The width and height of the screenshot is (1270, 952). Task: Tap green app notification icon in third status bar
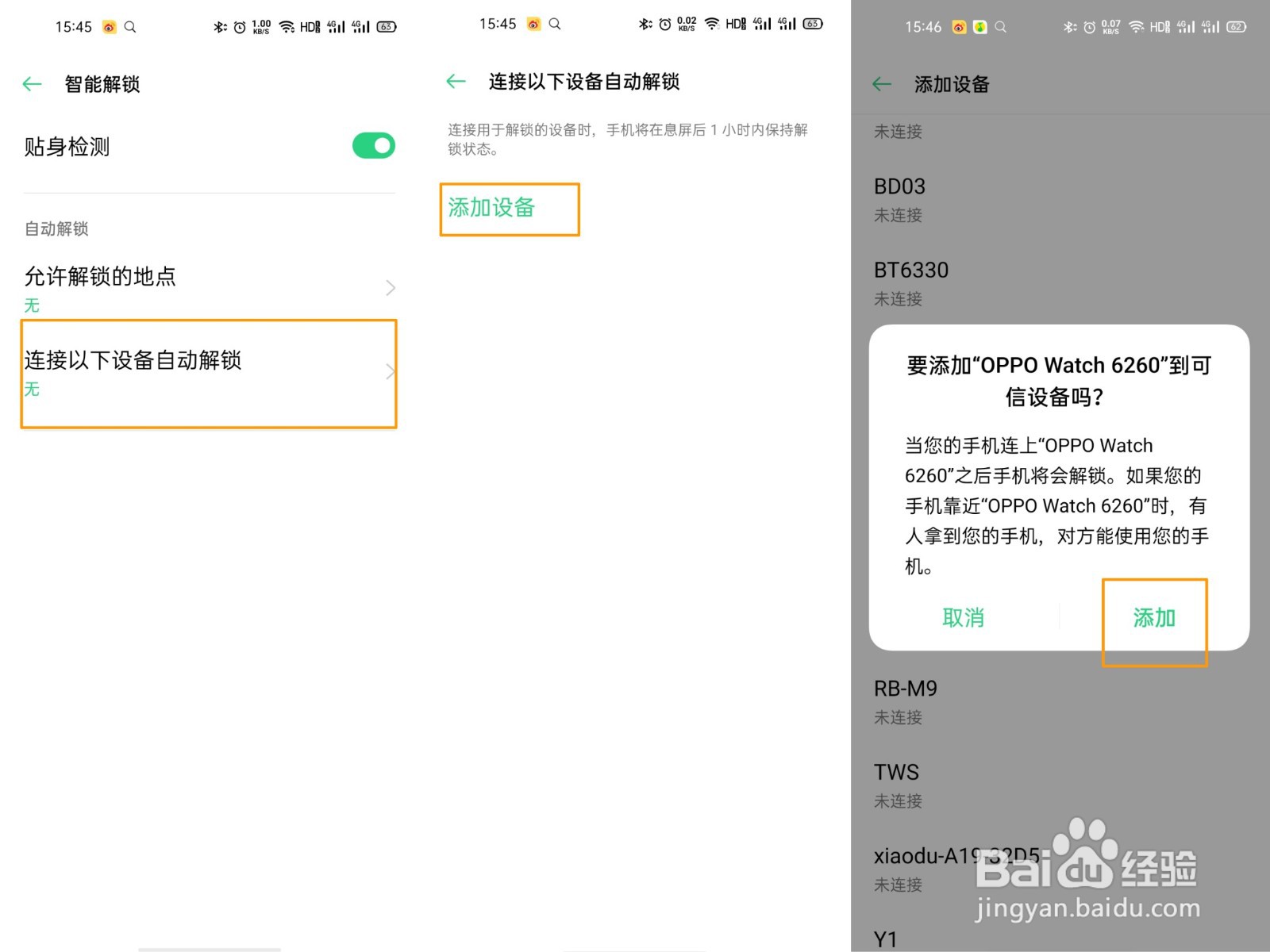click(x=980, y=27)
